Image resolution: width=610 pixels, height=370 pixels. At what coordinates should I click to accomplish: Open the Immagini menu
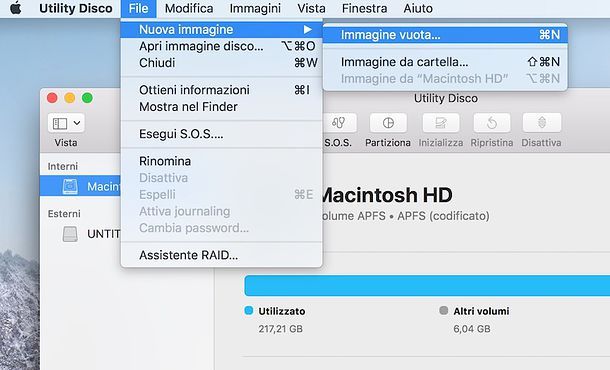[255, 8]
